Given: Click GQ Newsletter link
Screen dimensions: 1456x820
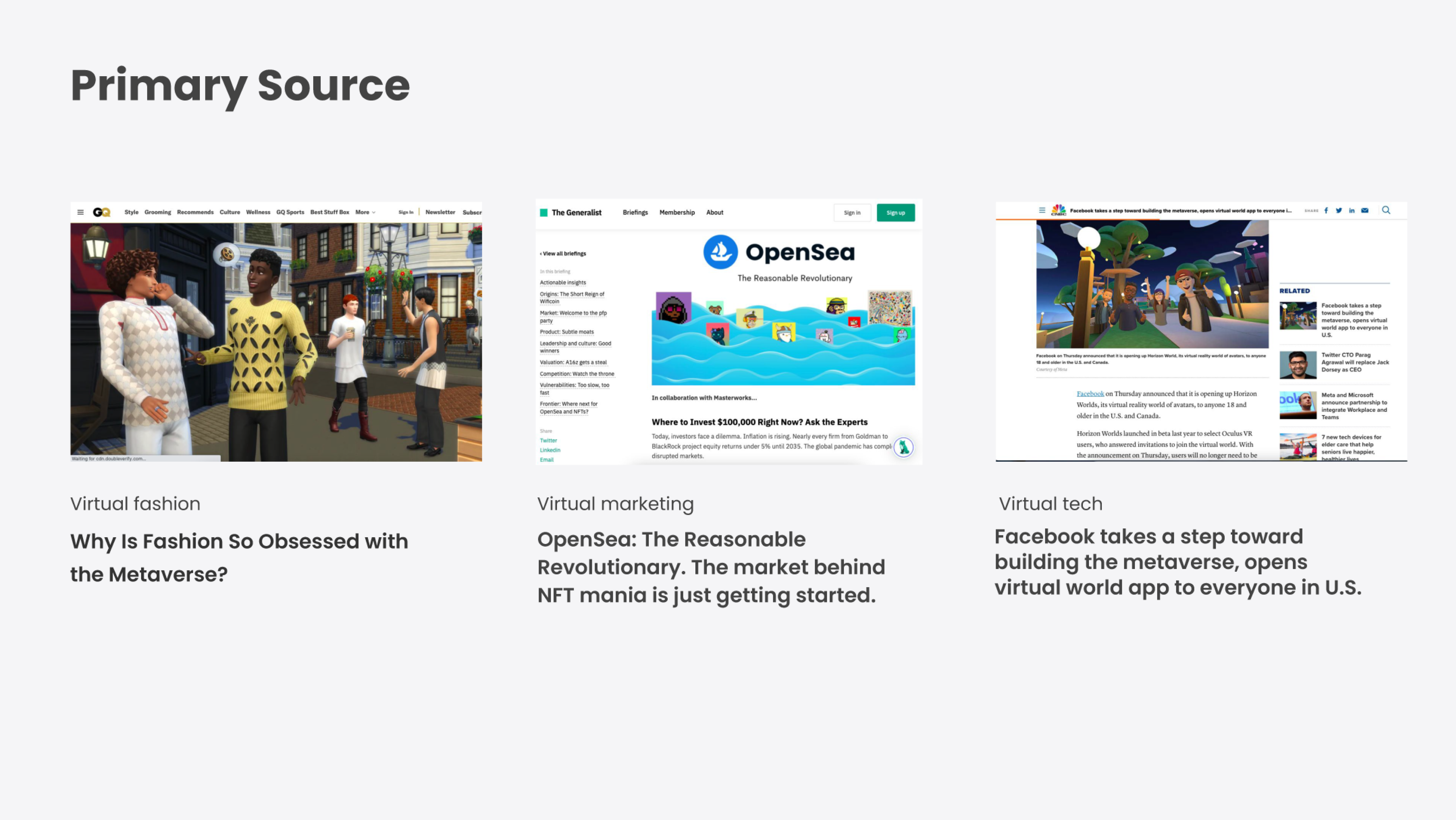Looking at the screenshot, I should coord(440,213).
